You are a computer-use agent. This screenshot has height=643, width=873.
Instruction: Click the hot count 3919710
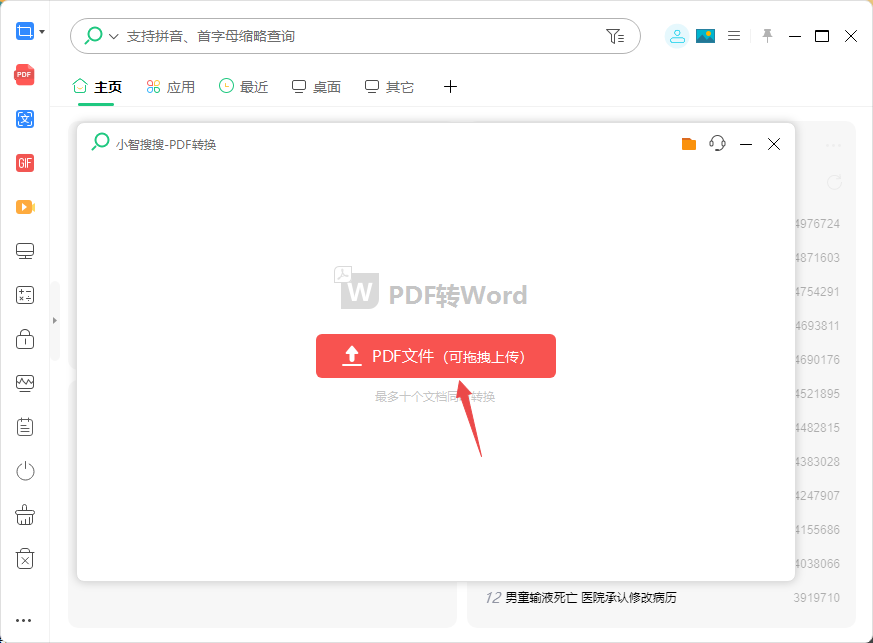(816, 597)
